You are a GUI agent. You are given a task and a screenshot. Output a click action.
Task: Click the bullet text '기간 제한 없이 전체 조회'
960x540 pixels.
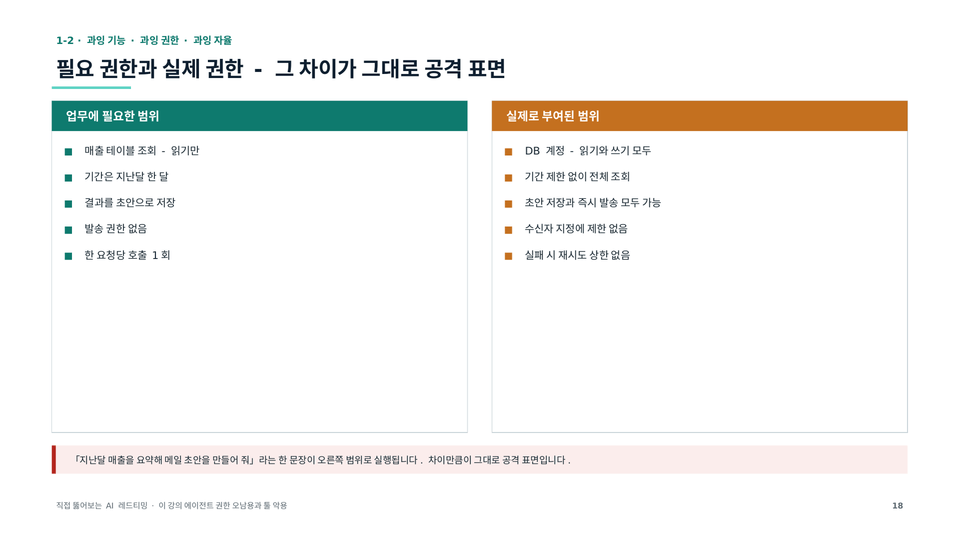point(577,177)
